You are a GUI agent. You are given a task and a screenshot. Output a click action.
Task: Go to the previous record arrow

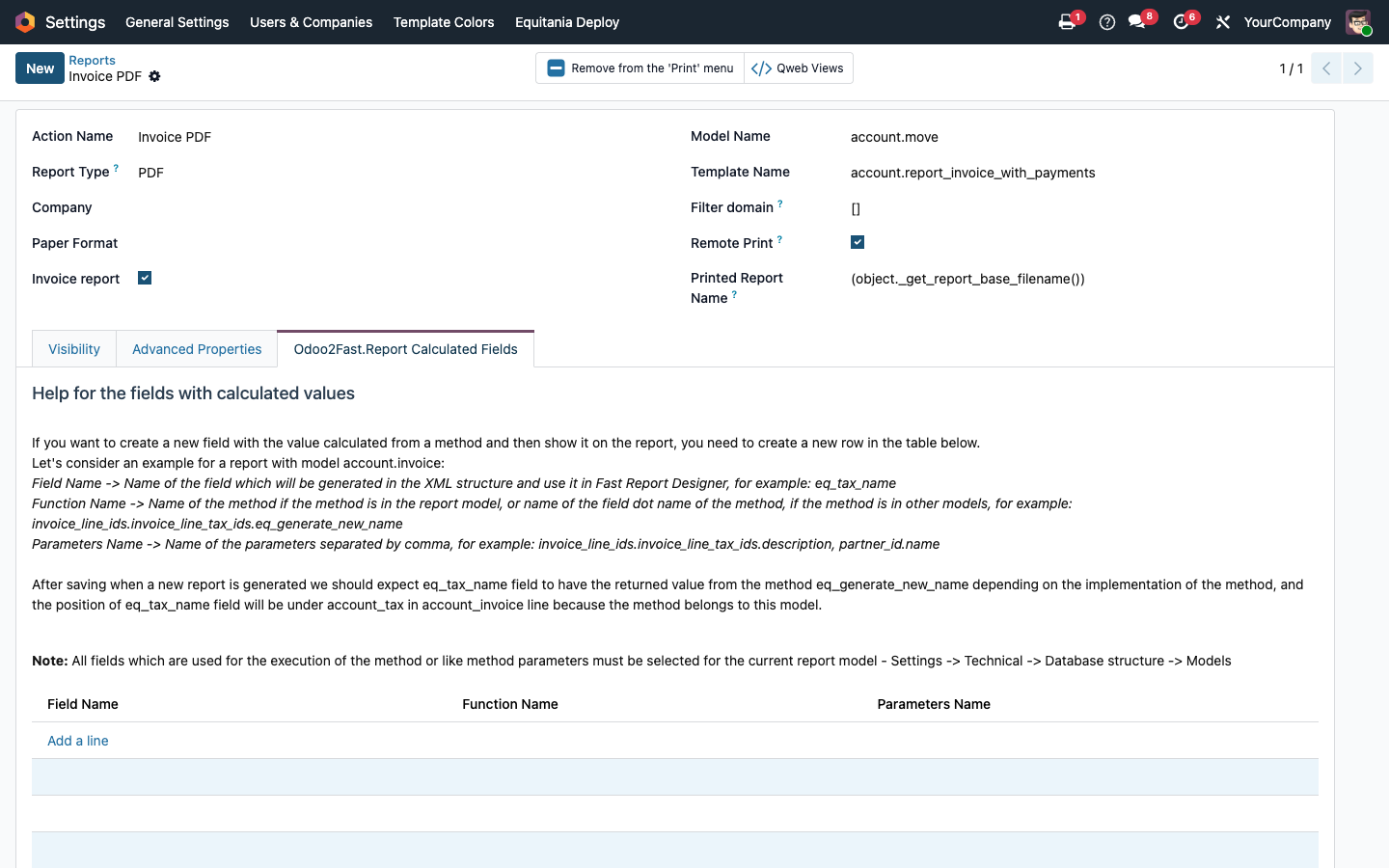click(1326, 68)
